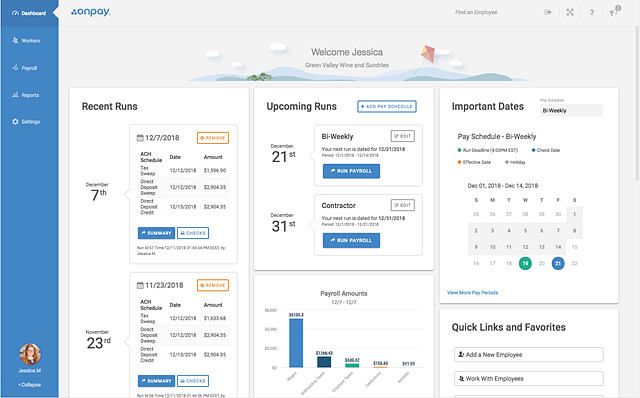Screen dimensions: 640x398
Task: Click the fullscreen expand icon in the header
Action: (x=570, y=12)
